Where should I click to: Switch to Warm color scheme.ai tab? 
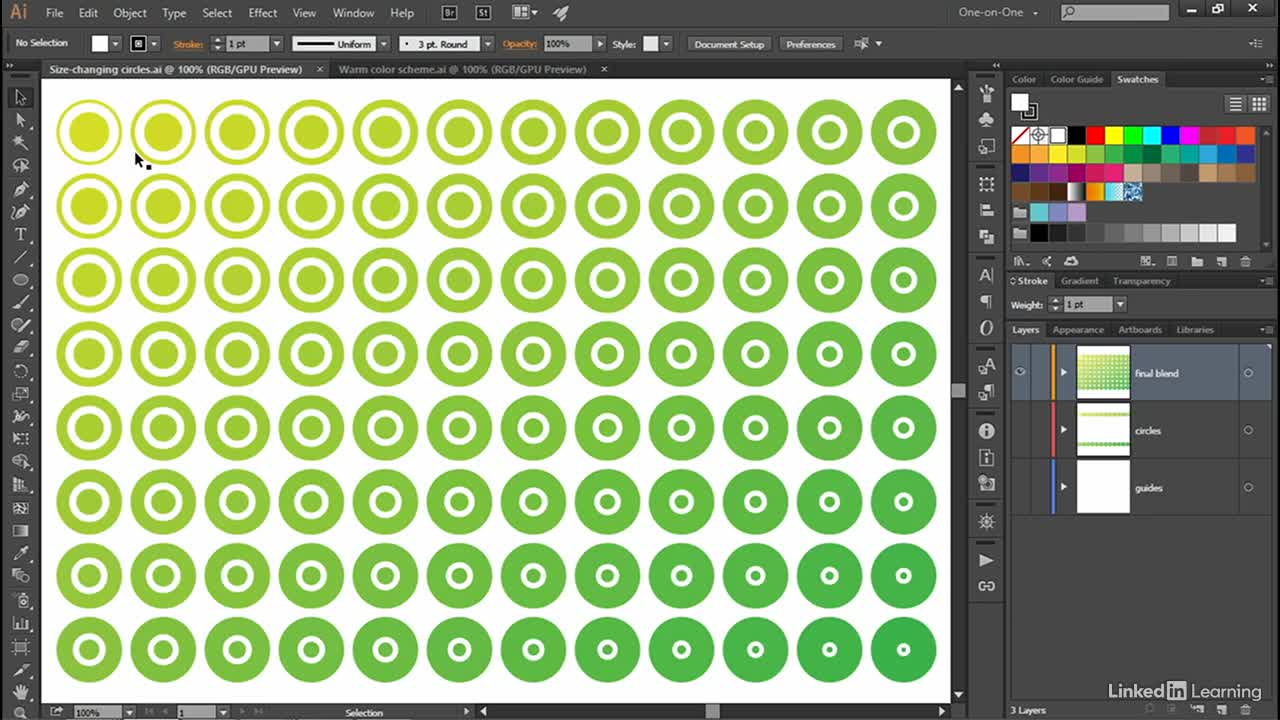pos(462,69)
